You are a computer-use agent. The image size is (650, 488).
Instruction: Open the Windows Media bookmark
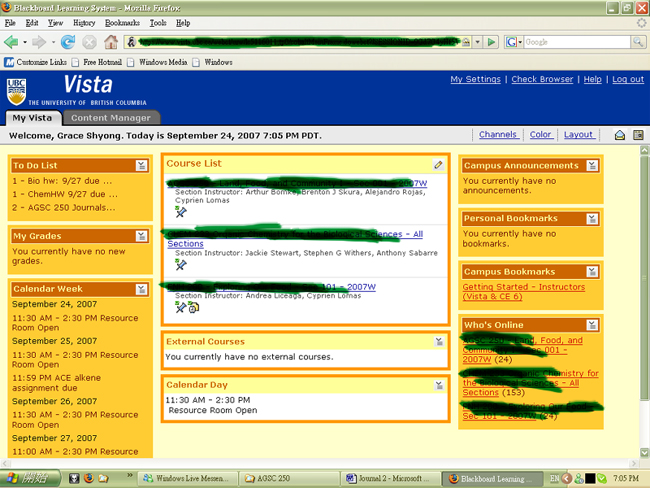158,62
